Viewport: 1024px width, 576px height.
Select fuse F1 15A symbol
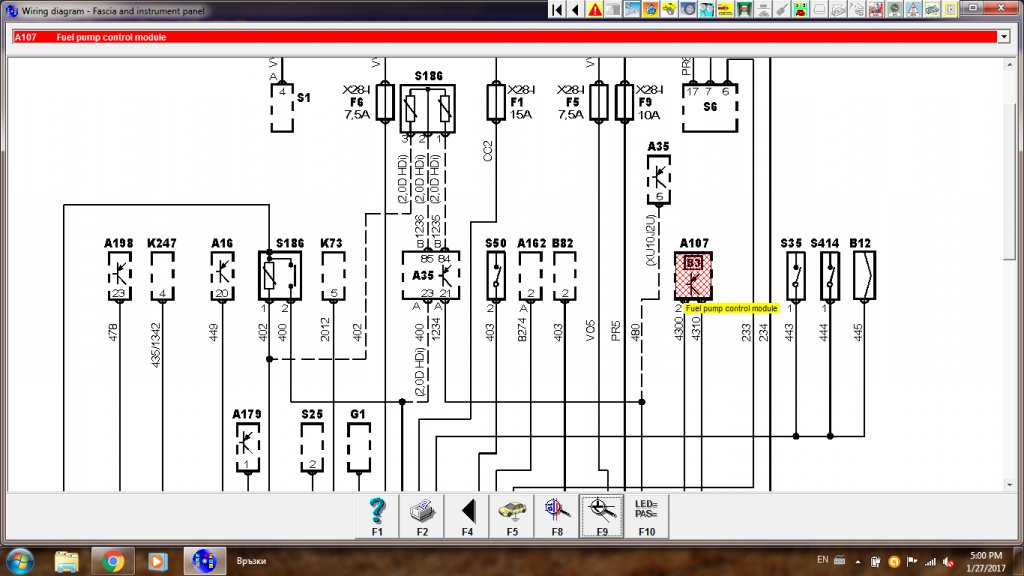click(x=496, y=102)
